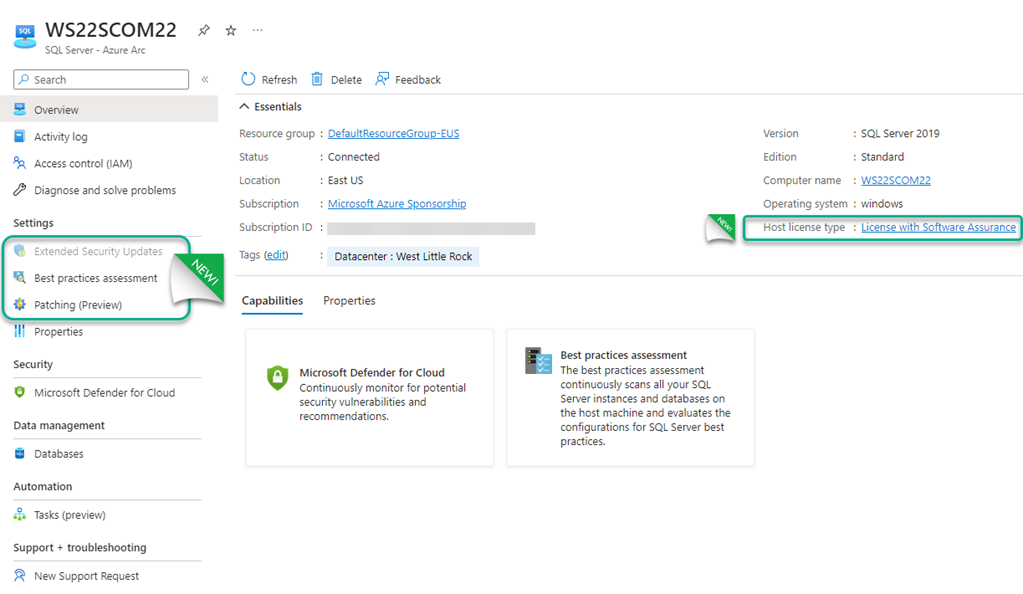1023x594 pixels.
Task: Pin the WS22SCOM22 resource to dashboard
Action: pyautogui.click(x=204, y=31)
